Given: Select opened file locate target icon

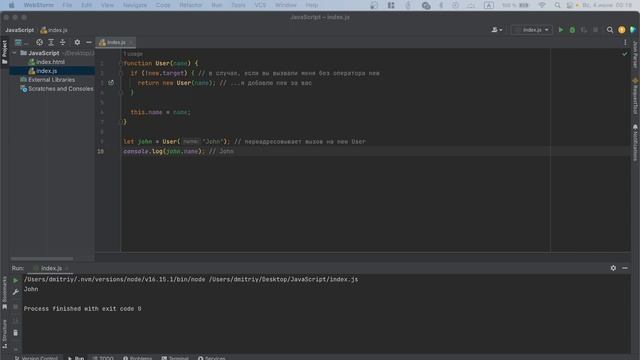Looking at the screenshot, I should 39,42.
